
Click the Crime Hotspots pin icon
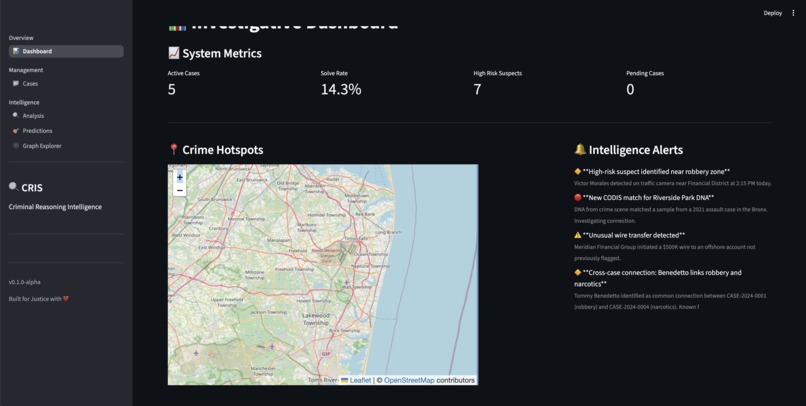pyautogui.click(x=174, y=150)
